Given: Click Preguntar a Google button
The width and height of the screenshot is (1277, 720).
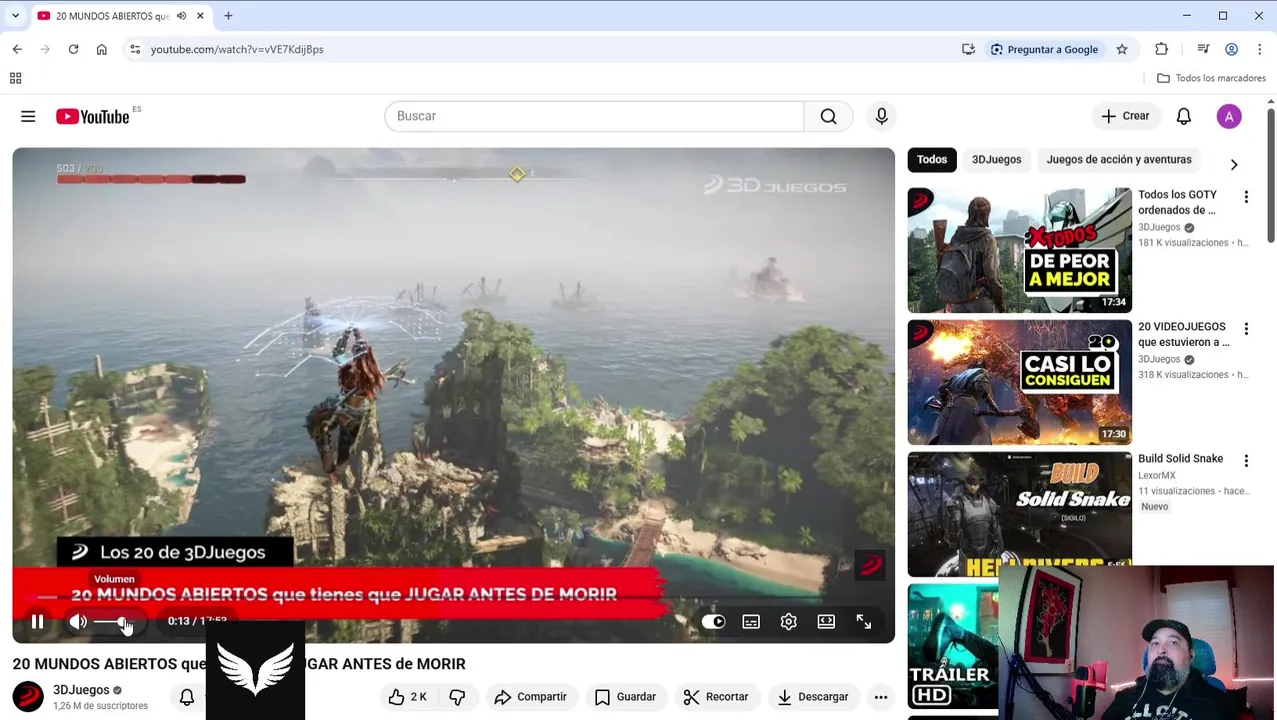Looking at the screenshot, I should click(x=1044, y=49).
